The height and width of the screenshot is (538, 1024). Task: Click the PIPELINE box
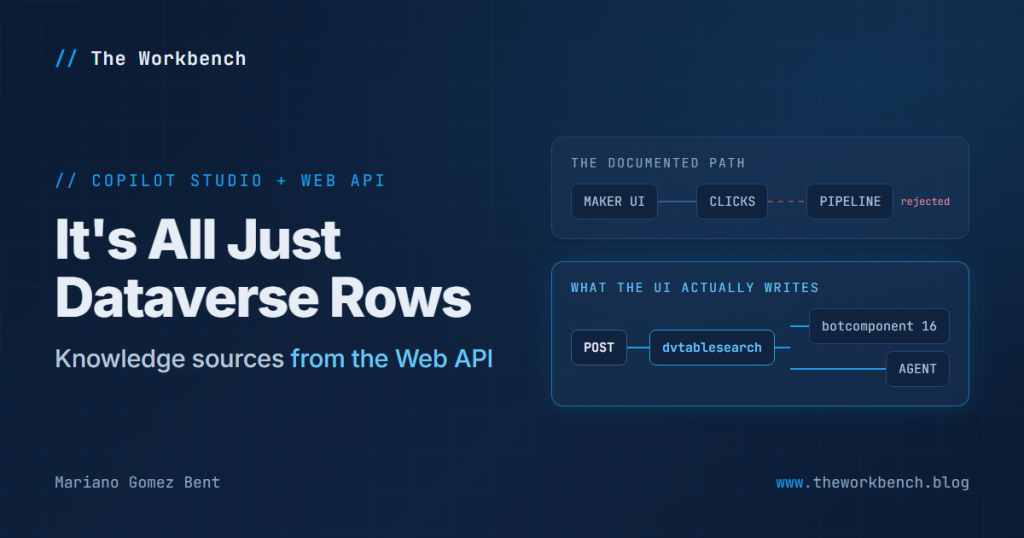[850, 202]
